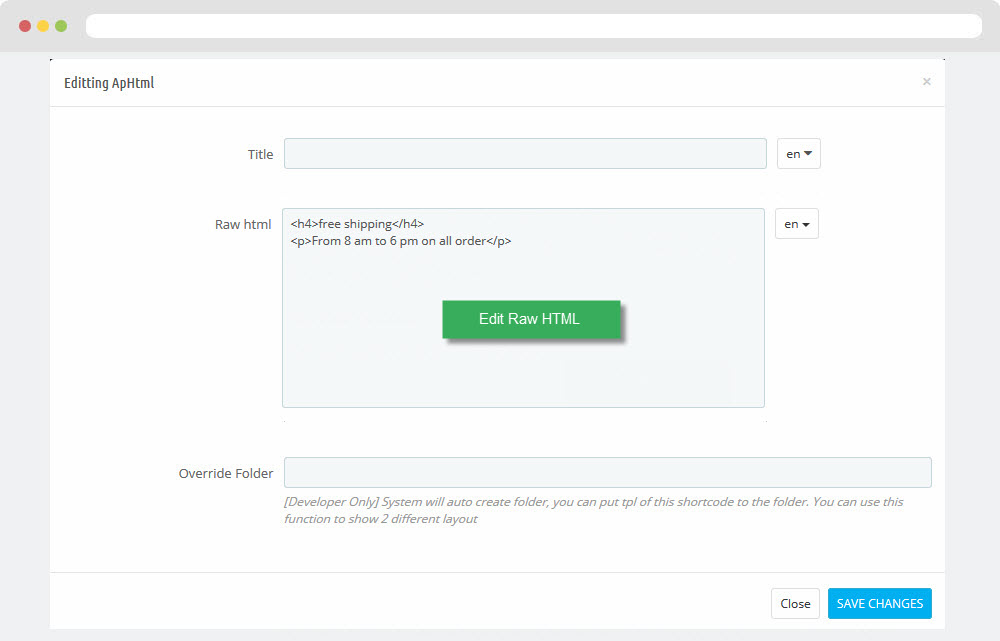The height and width of the screenshot is (641, 1000).
Task: Click into the Title text field
Action: click(x=525, y=154)
